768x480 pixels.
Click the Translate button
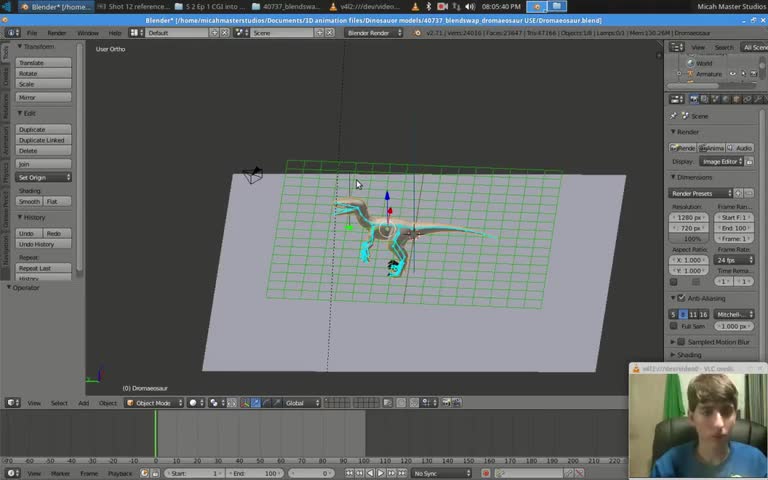(43, 63)
